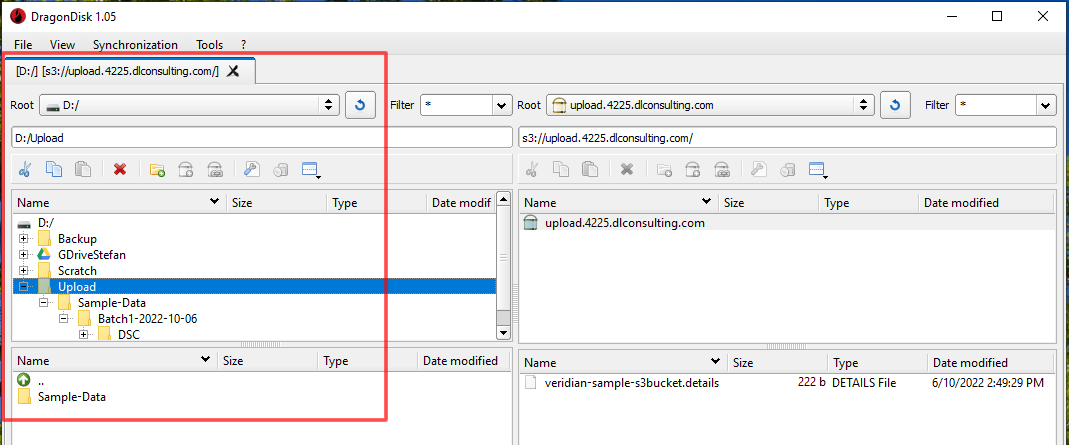Screen dimensions: 1069x445
Task: Create new folder with left pane folder-plus icon
Action: point(157,170)
